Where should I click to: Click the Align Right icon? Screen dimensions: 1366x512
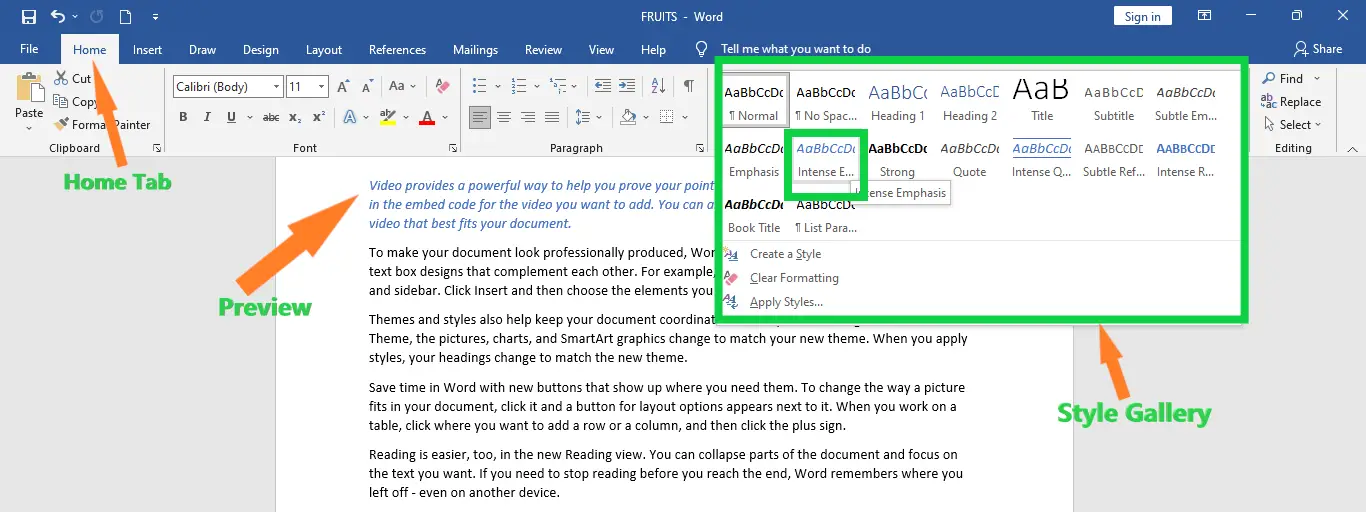tap(527, 117)
